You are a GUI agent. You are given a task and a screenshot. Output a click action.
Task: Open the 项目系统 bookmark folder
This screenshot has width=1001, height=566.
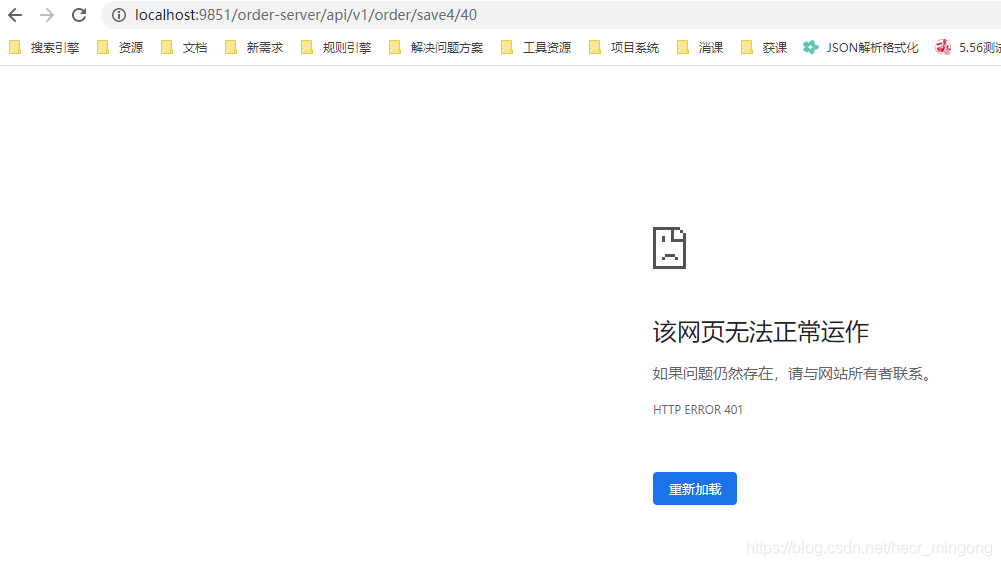coord(624,47)
